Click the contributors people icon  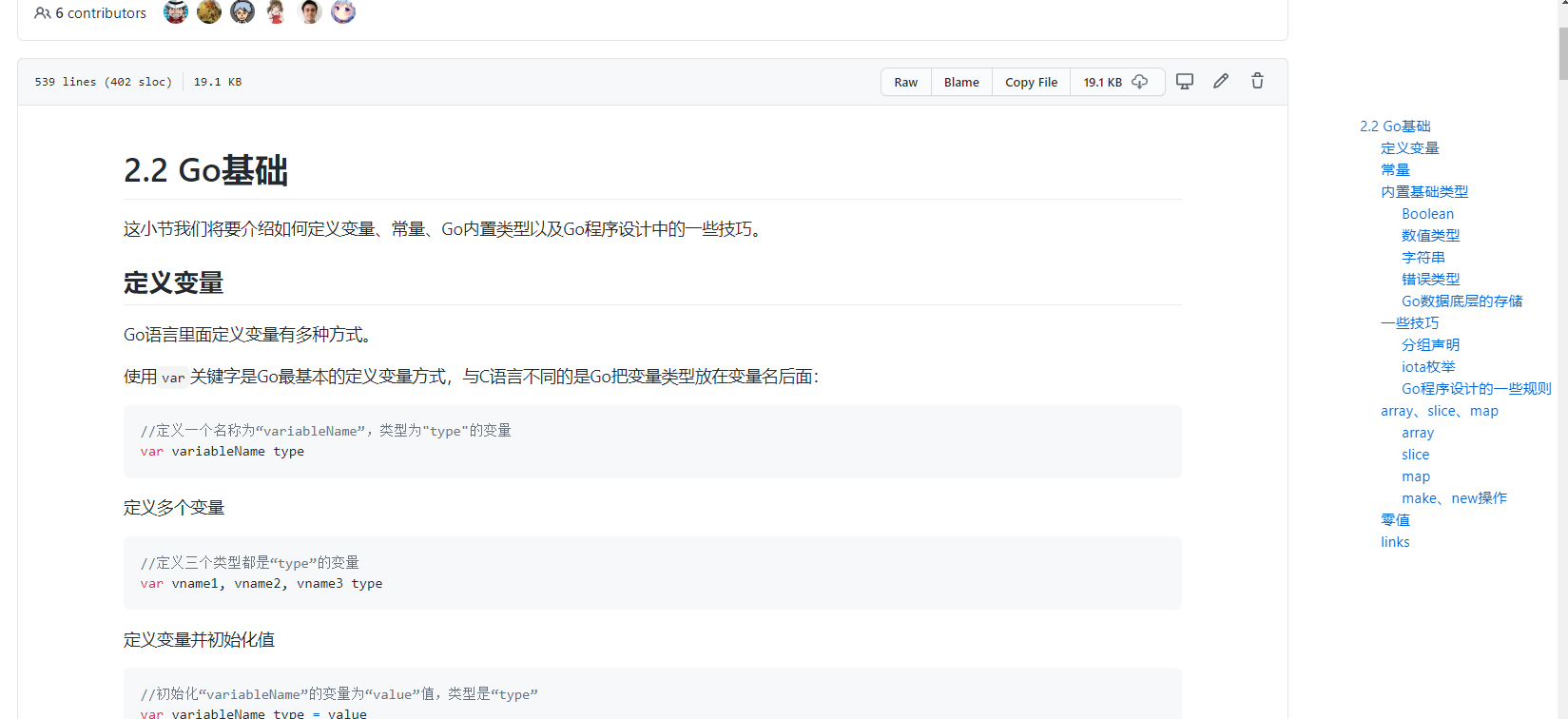(x=43, y=13)
